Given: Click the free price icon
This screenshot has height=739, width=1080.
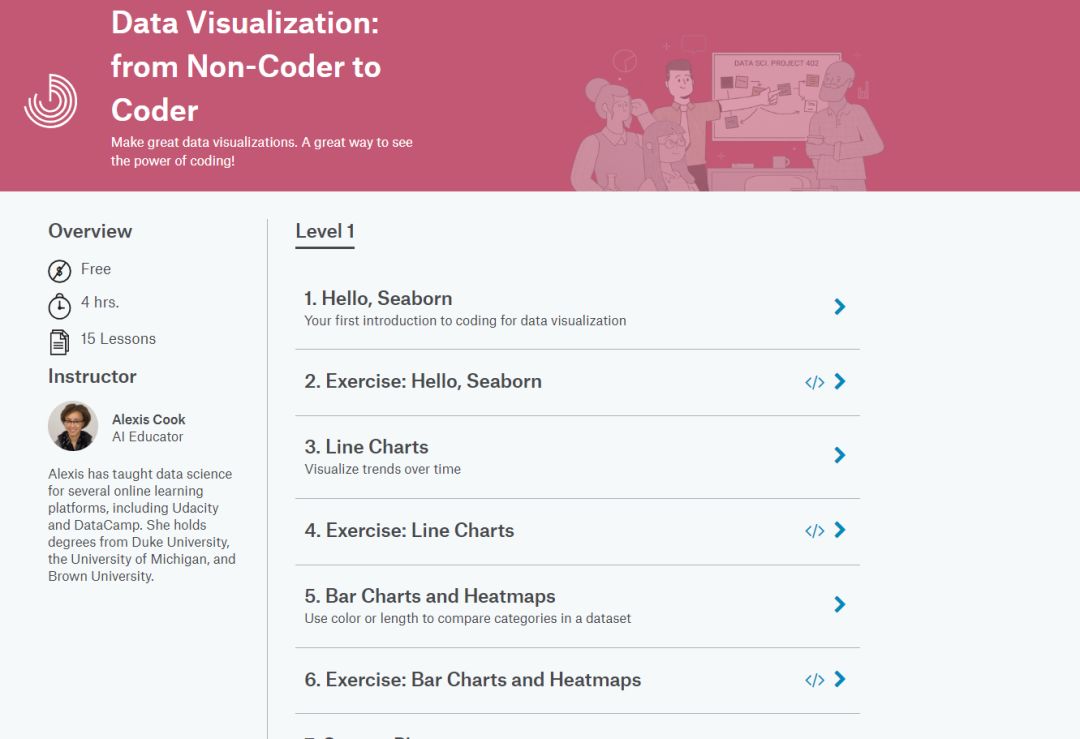Looking at the screenshot, I should (x=60, y=270).
